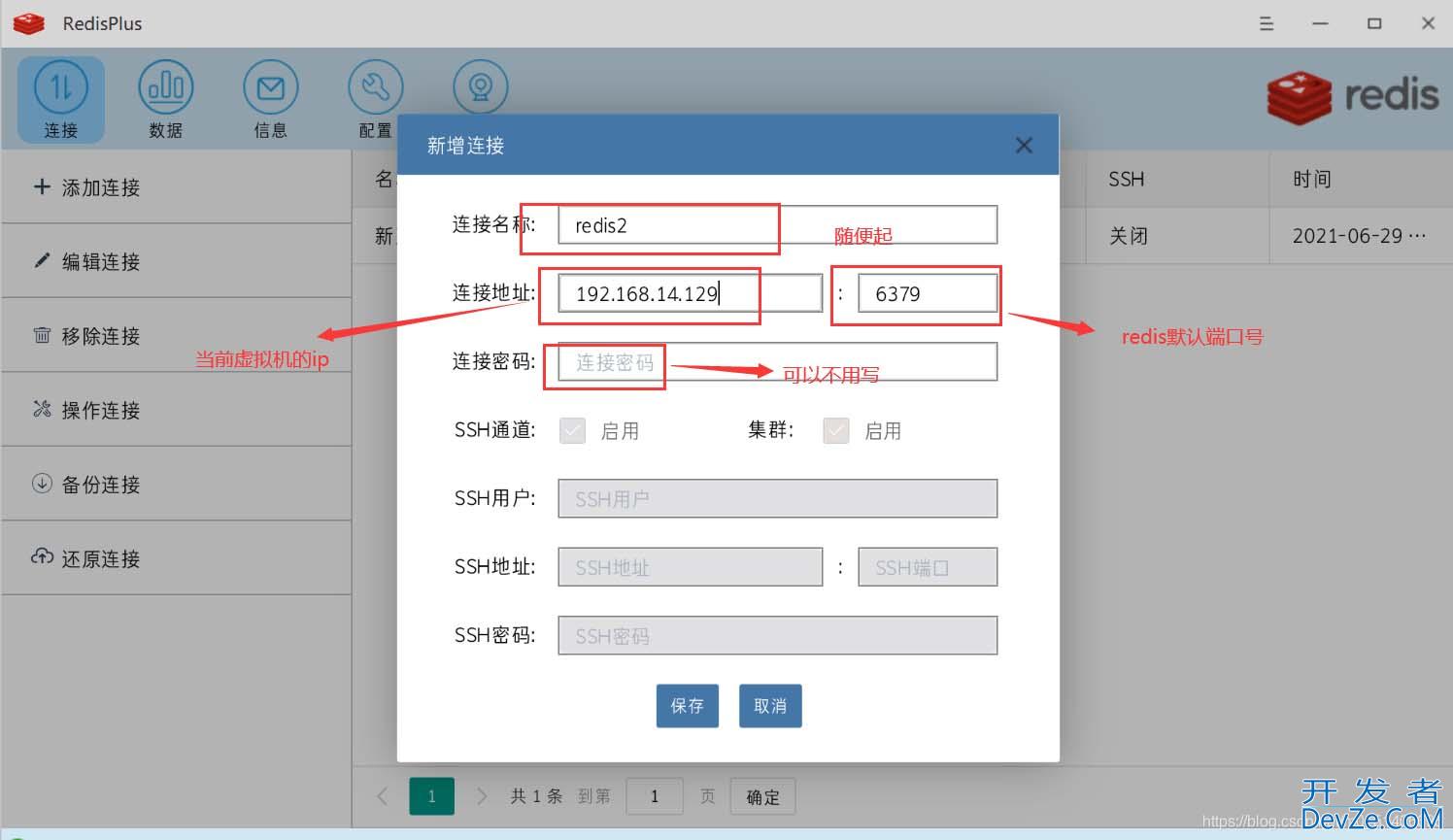This screenshot has width=1453, height=840.
Task: Click the 共 1 条 total count text
Action: click(537, 796)
